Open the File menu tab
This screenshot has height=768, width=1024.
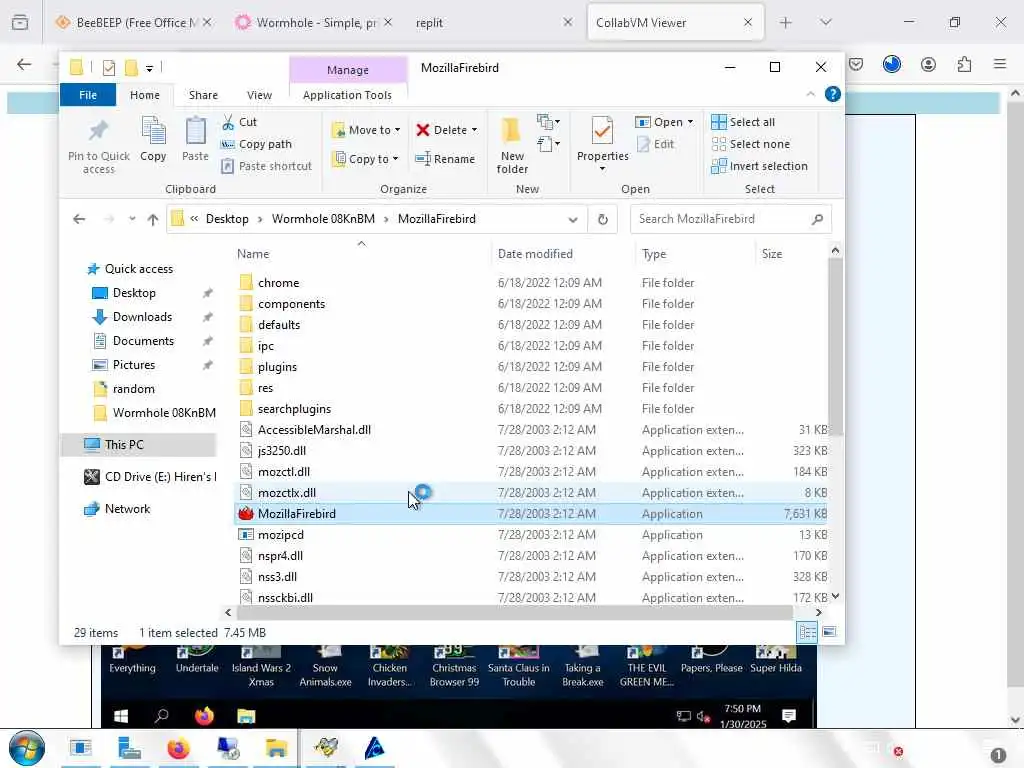[x=88, y=95]
